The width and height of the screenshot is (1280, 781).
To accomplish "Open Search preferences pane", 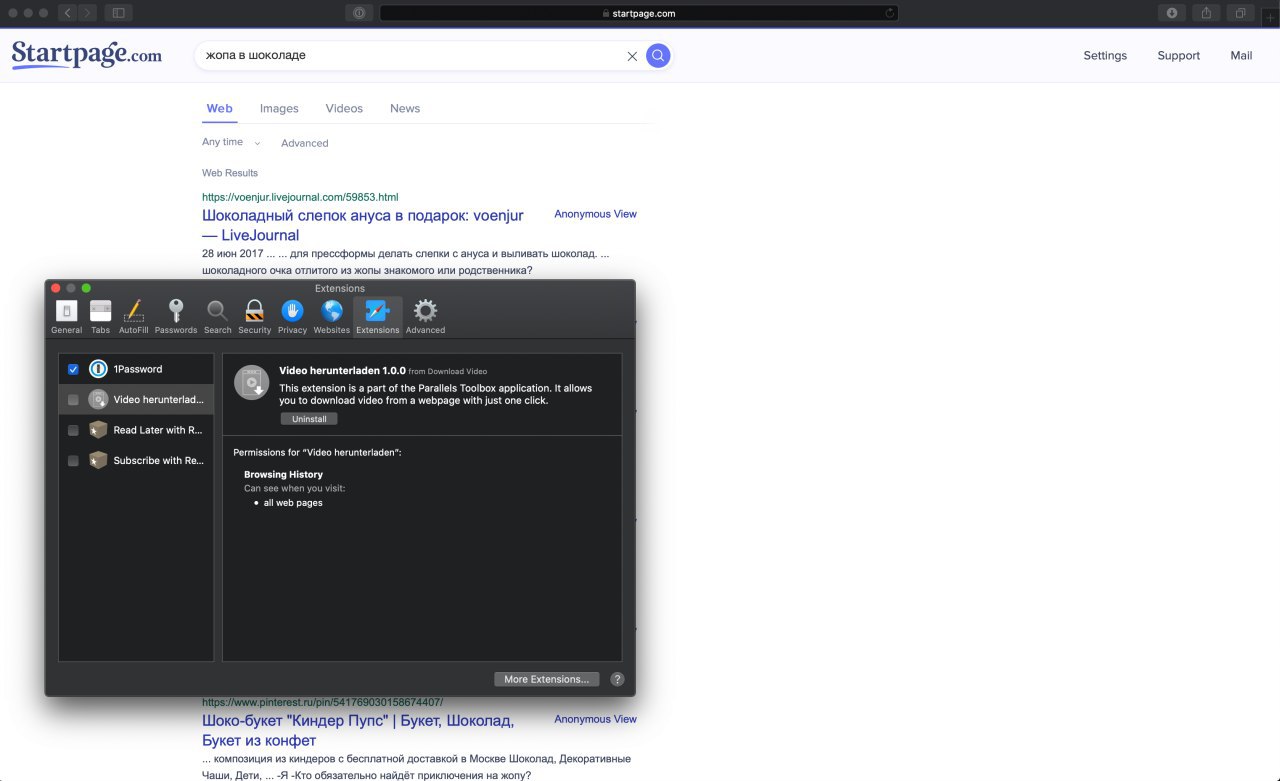I will point(217,316).
